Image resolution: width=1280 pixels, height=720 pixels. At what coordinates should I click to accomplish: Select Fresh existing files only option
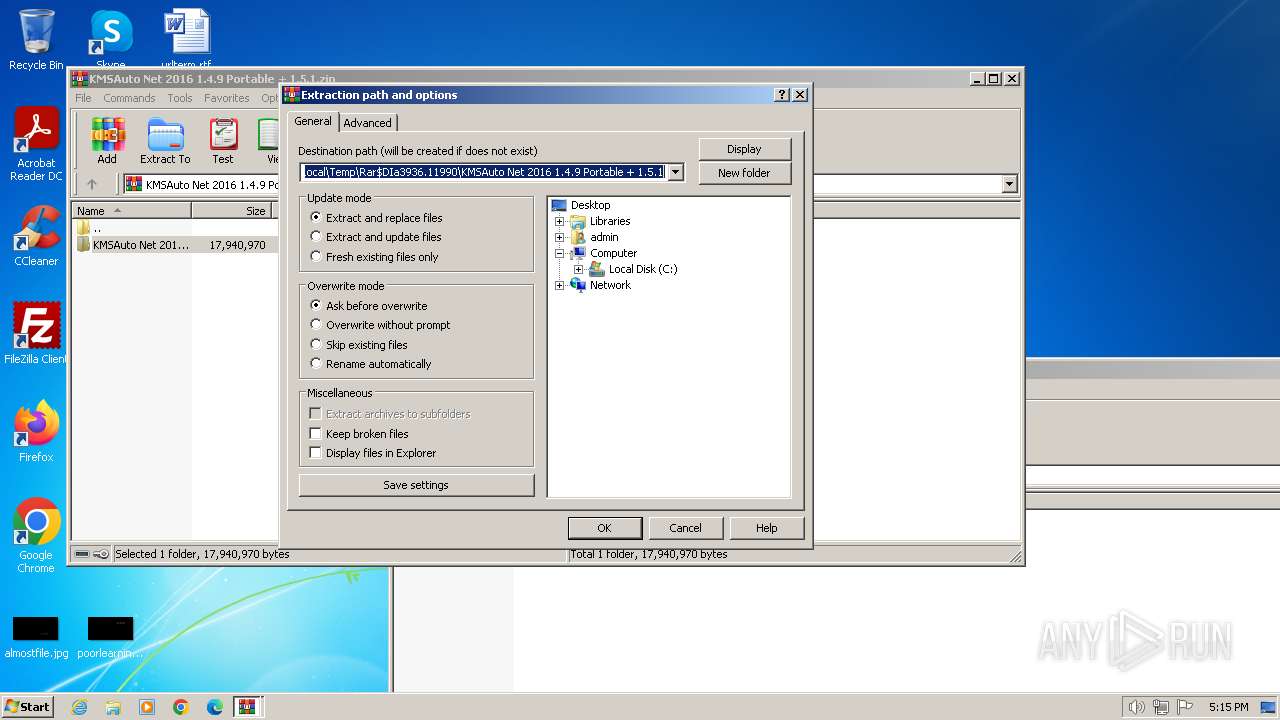(375, 257)
